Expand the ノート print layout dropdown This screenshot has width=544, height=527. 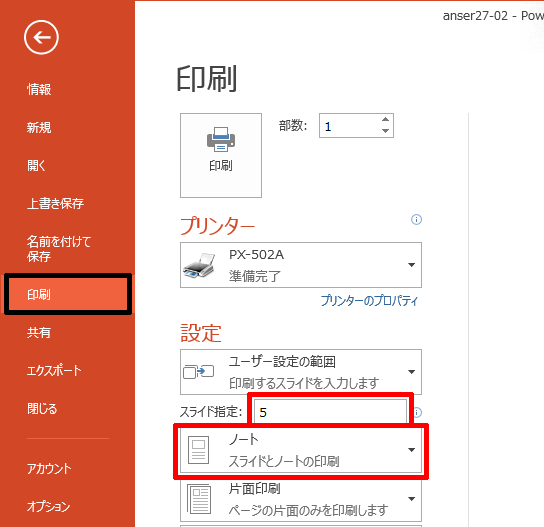[x=411, y=450]
